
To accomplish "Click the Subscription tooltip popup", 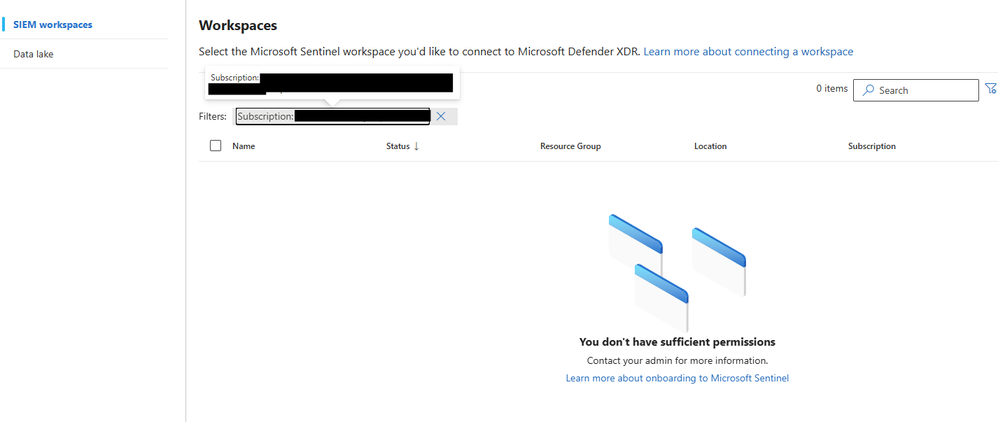I will [x=332, y=83].
